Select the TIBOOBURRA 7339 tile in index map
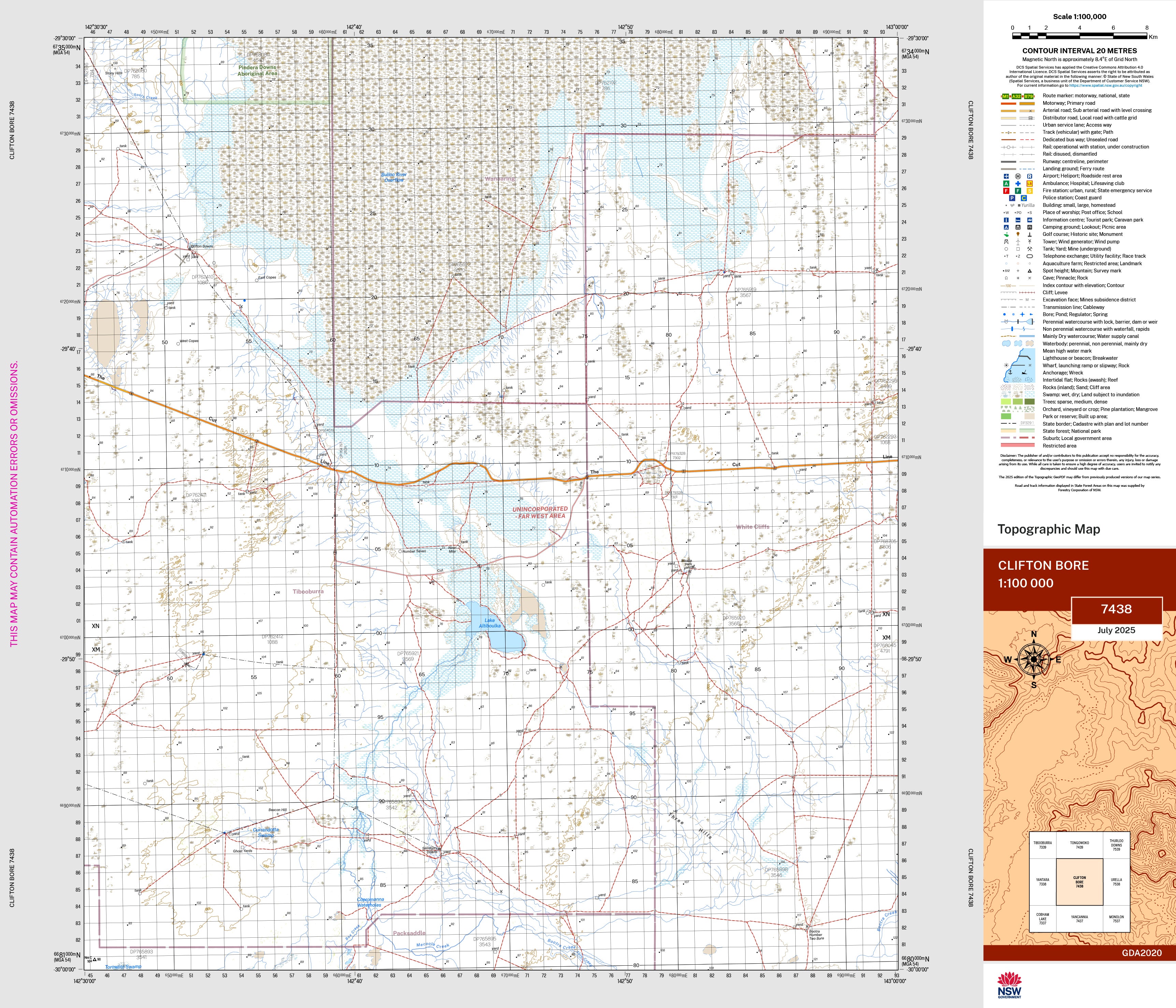This screenshot has width=1176, height=1008. coord(1043,845)
